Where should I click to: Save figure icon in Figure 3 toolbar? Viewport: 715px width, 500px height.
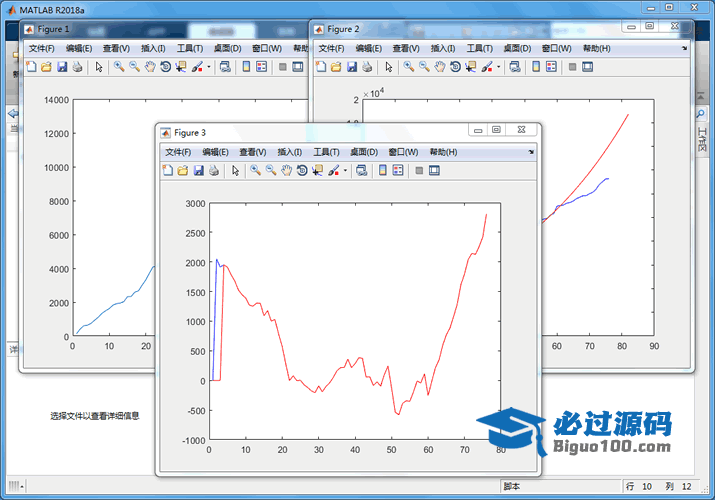[x=198, y=170]
